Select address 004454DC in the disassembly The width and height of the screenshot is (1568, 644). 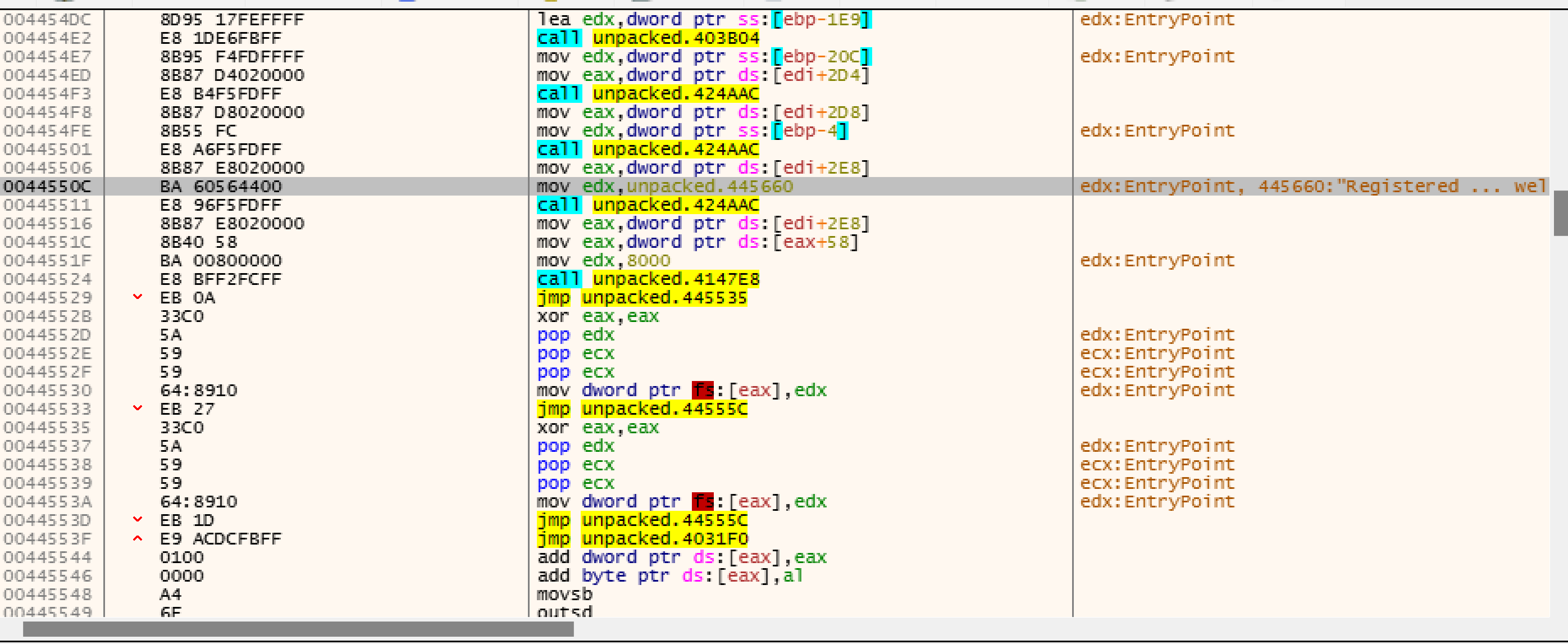[x=48, y=20]
